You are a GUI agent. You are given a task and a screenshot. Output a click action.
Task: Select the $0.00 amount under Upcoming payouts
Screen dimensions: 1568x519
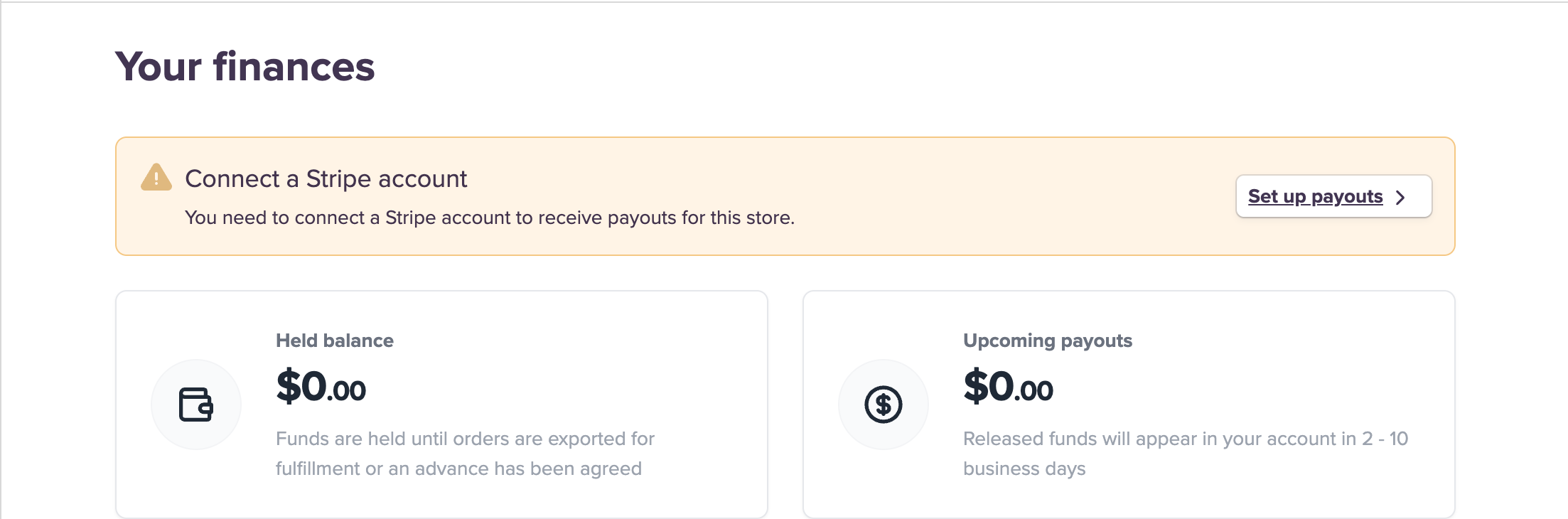click(1008, 387)
